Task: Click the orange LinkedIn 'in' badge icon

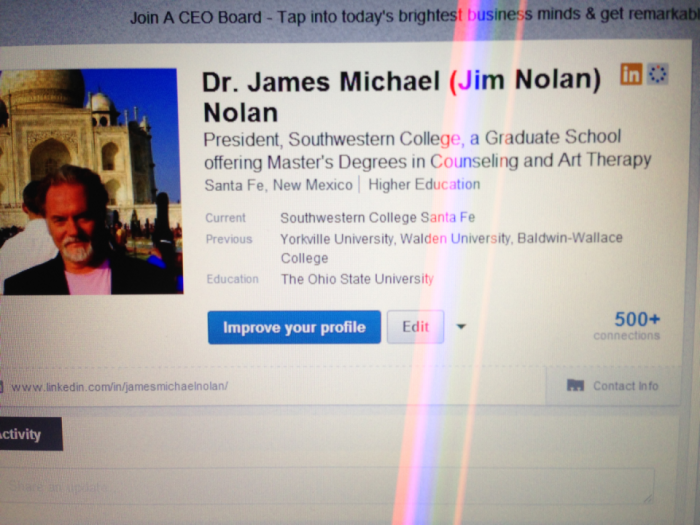Action: (x=631, y=74)
